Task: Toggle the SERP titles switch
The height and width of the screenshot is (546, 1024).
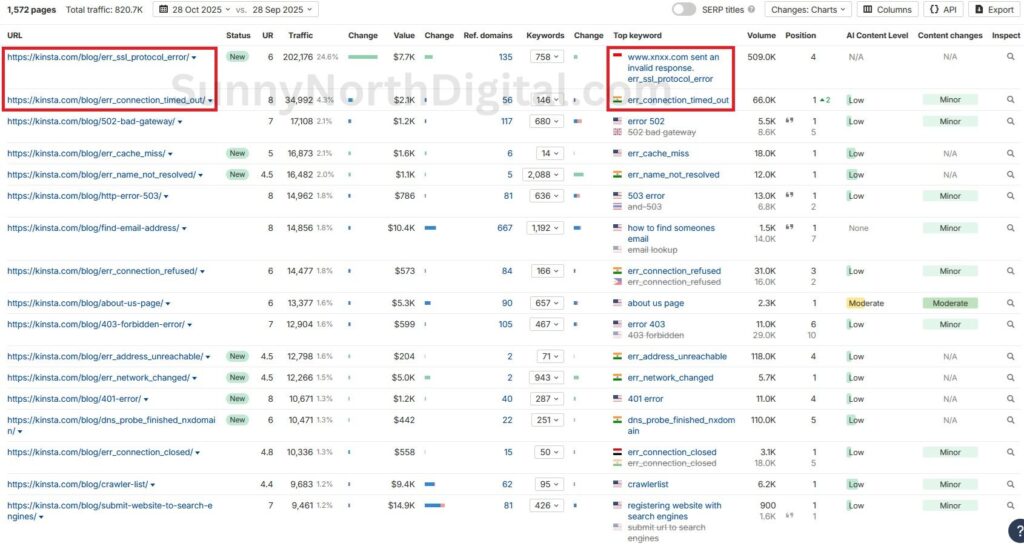Action: coord(684,10)
